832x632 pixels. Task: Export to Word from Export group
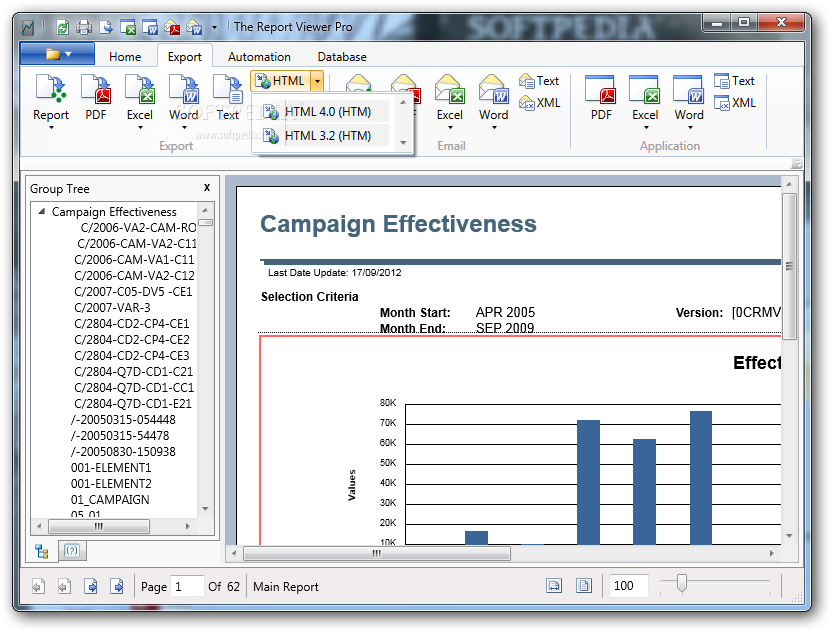[x=184, y=99]
